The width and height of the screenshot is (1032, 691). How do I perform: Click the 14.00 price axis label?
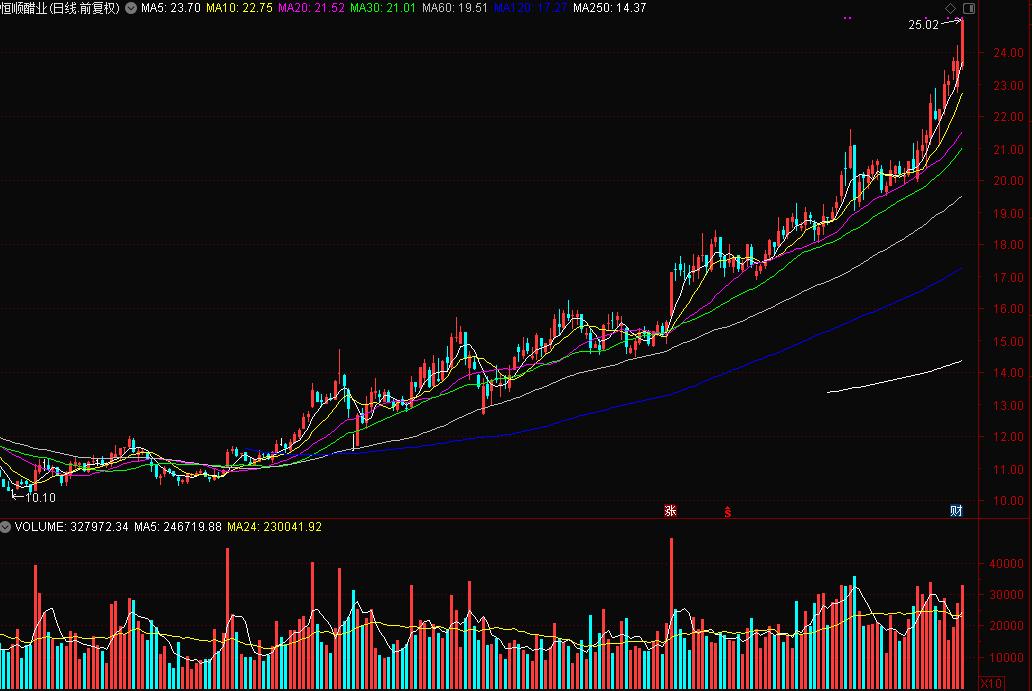pos(1008,372)
